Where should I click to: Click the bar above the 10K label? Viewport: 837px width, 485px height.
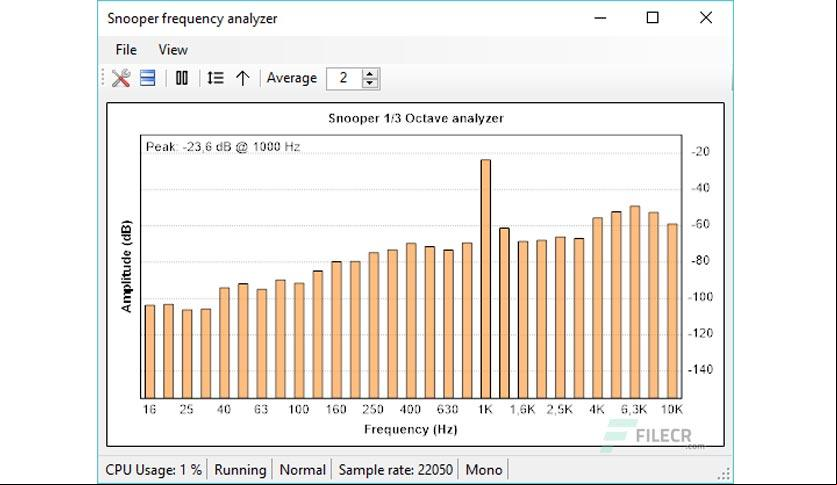coord(672,311)
